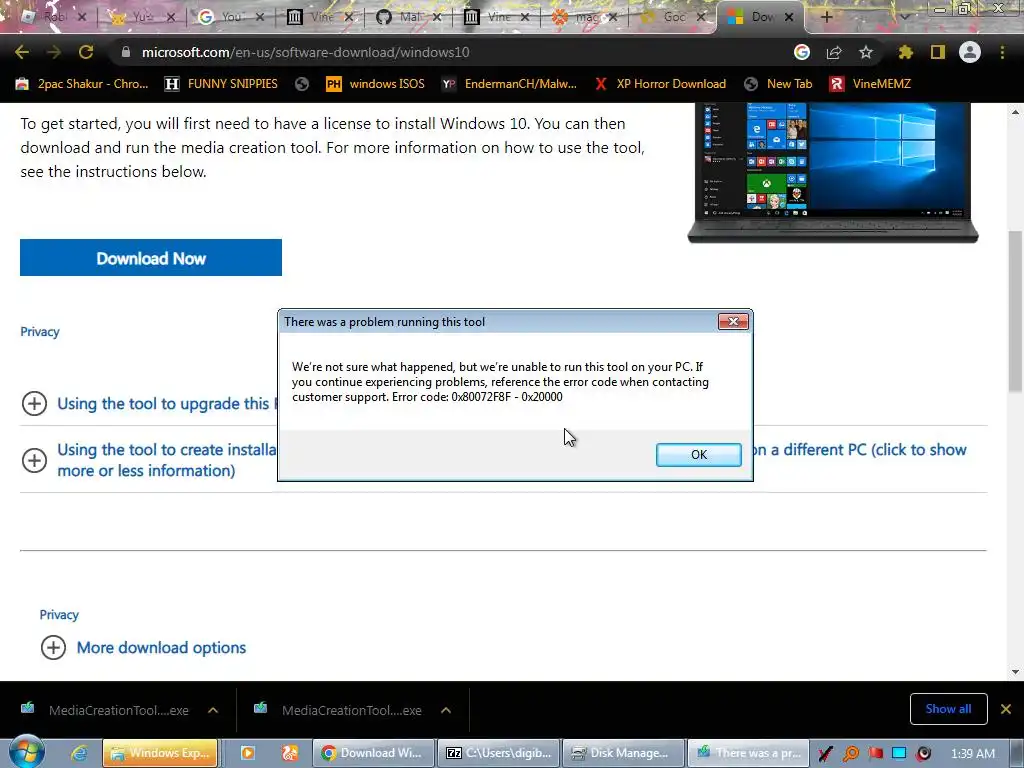The image size is (1024, 768).
Task: Open Privacy link below Download Now
Action: [40, 332]
